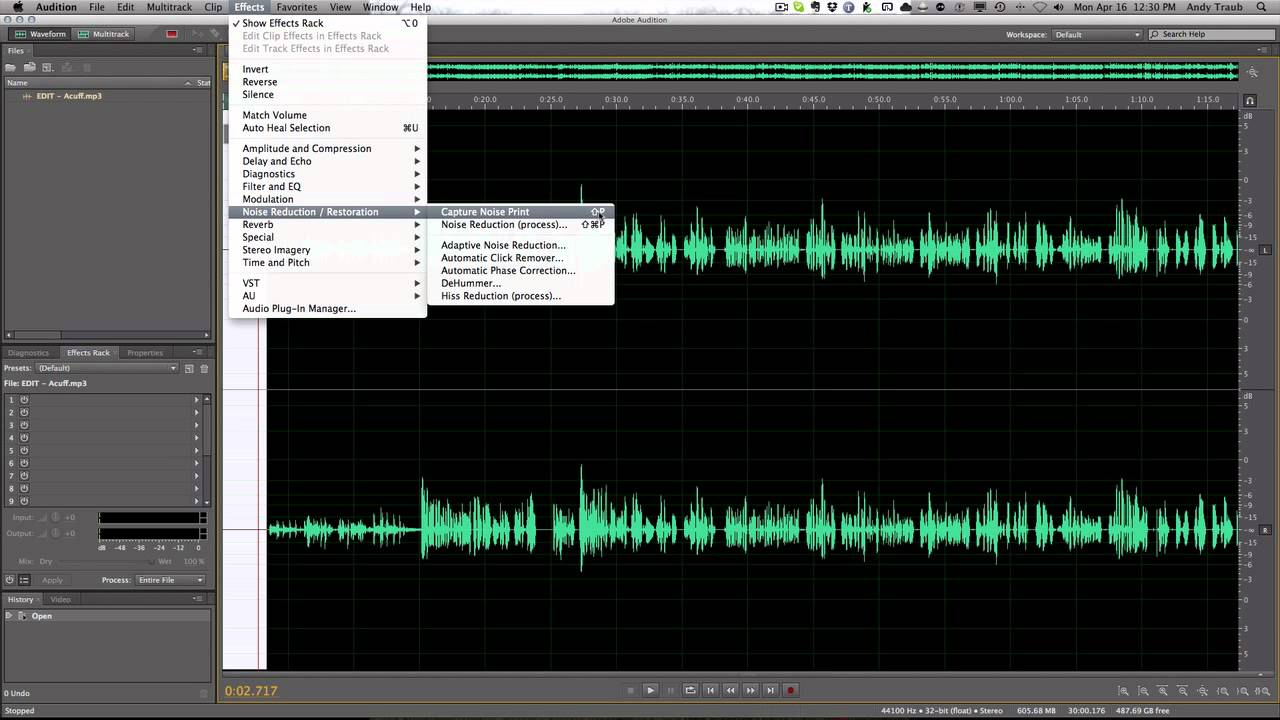Toggle Show Effects Rack checkmark item
Viewport: 1280px width, 720px height.
pos(328,23)
